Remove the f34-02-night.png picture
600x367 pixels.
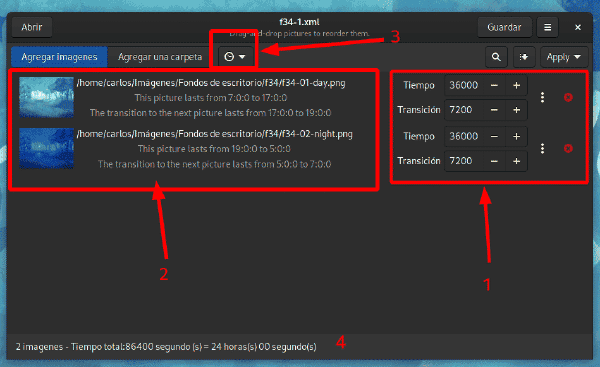coord(568,148)
